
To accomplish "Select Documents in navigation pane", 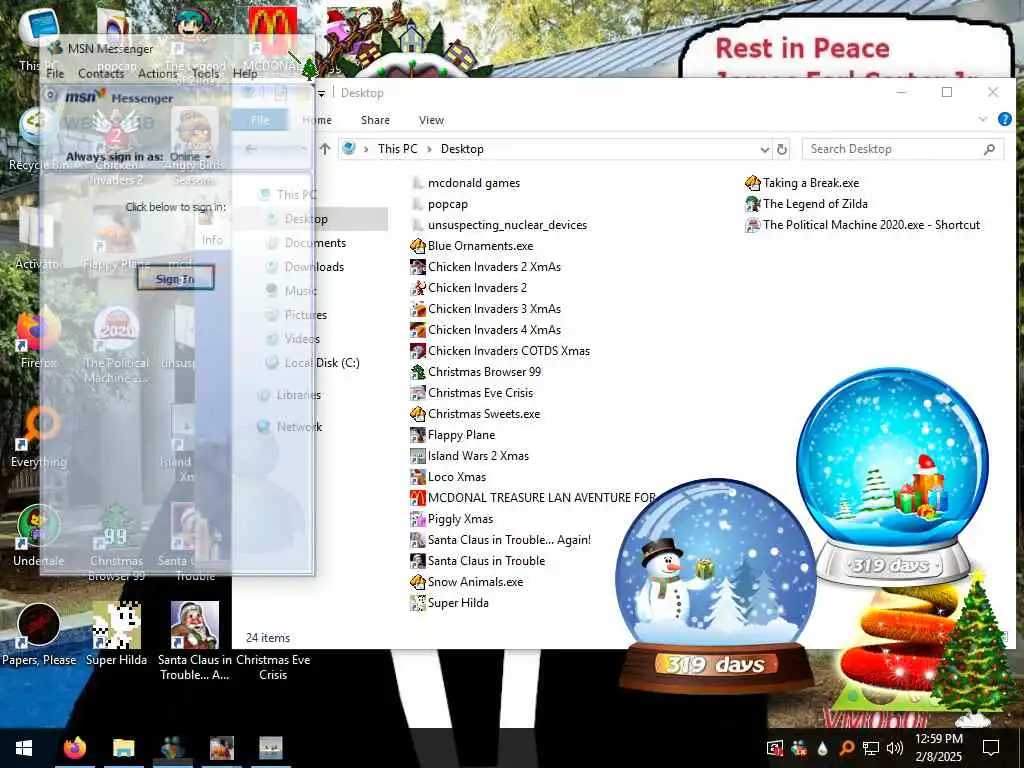I will pos(307,243).
